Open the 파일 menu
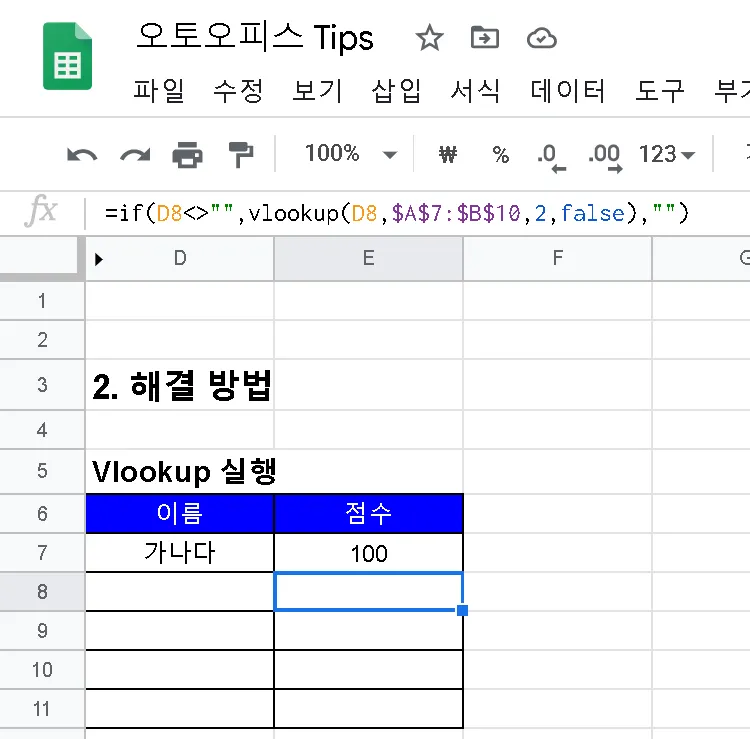This screenshot has height=739, width=750. point(159,90)
